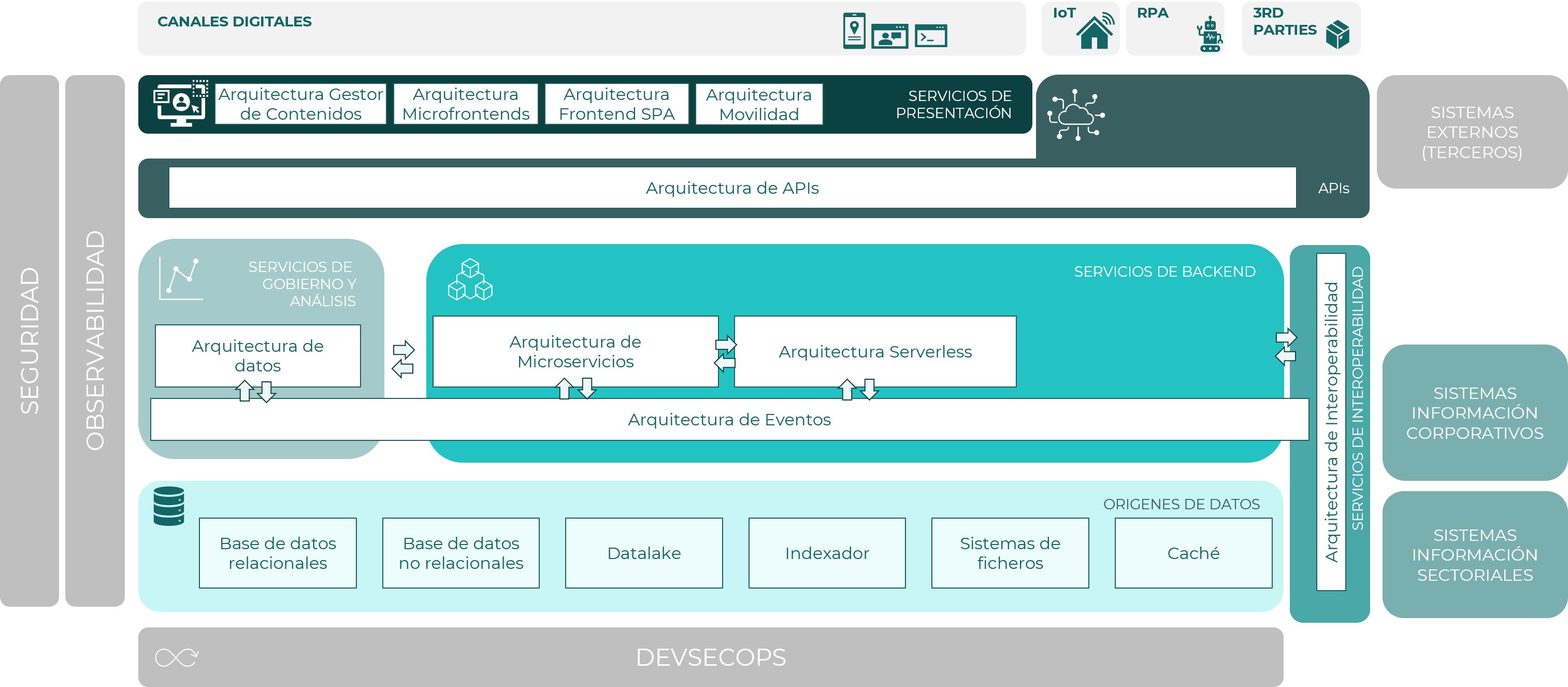Click arrows under Arquitectura de datos
1568x687 pixels.
256,391
